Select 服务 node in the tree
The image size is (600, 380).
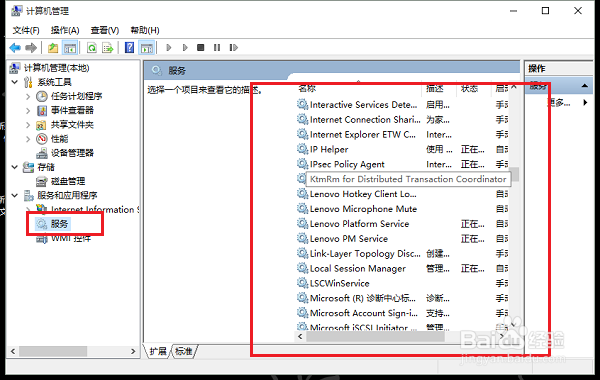[59, 224]
